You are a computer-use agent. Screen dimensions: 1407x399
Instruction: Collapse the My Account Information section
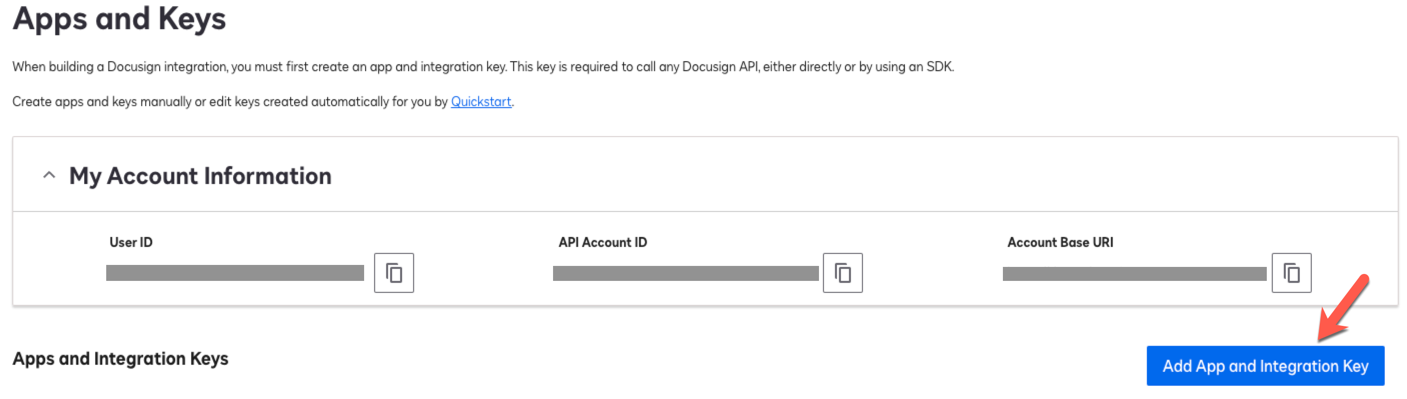point(48,175)
